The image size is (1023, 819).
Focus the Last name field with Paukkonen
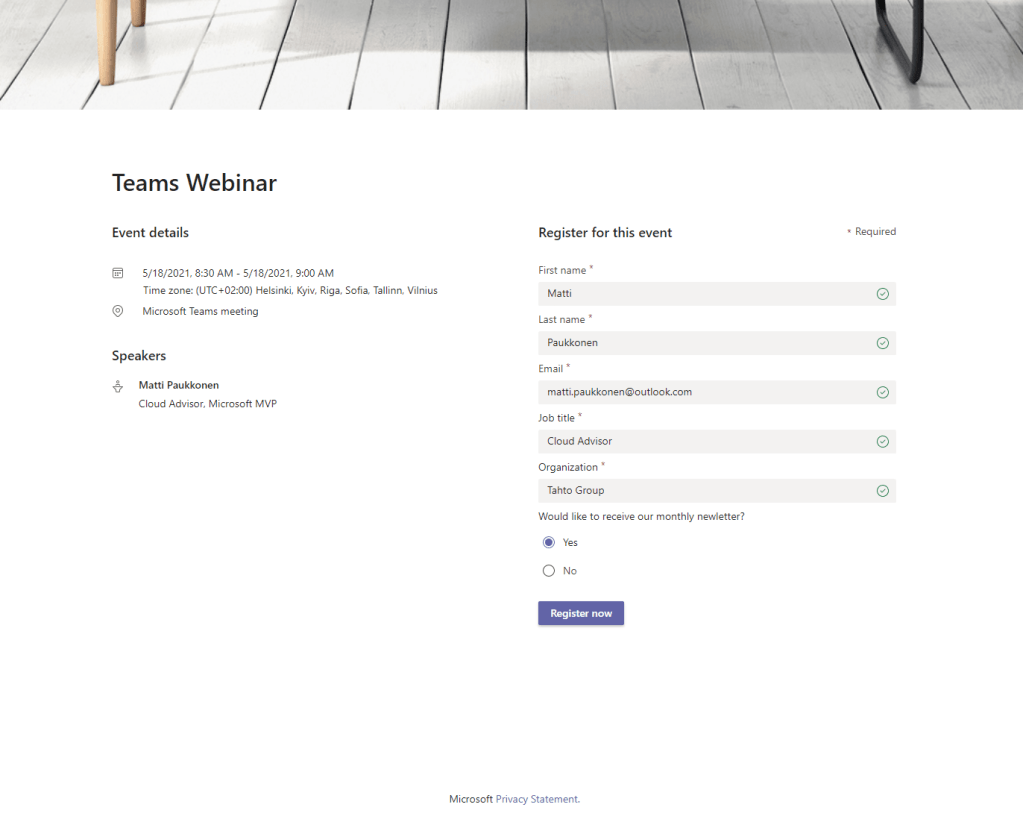click(700, 343)
